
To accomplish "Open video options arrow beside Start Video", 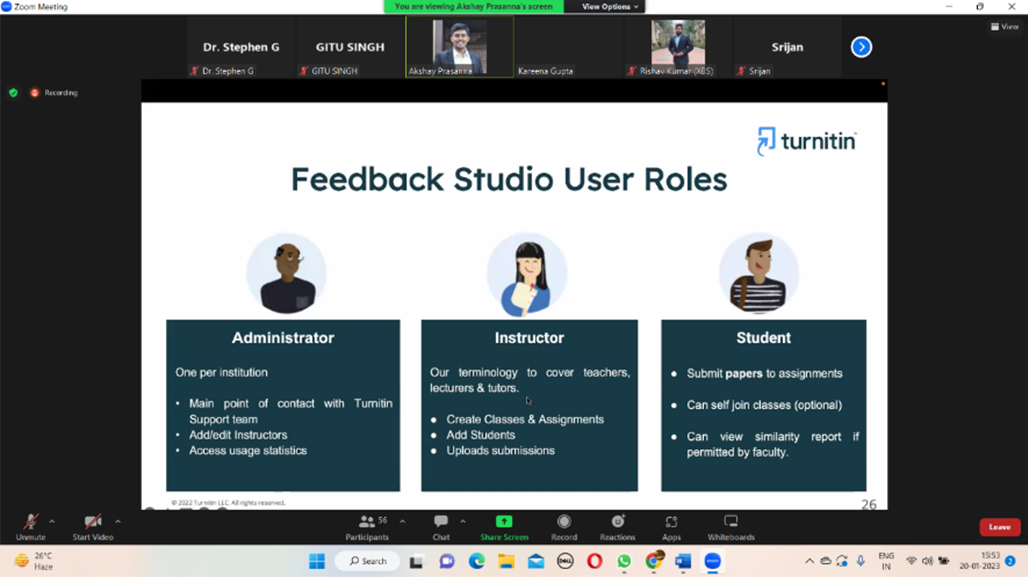I will click(117, 522).
